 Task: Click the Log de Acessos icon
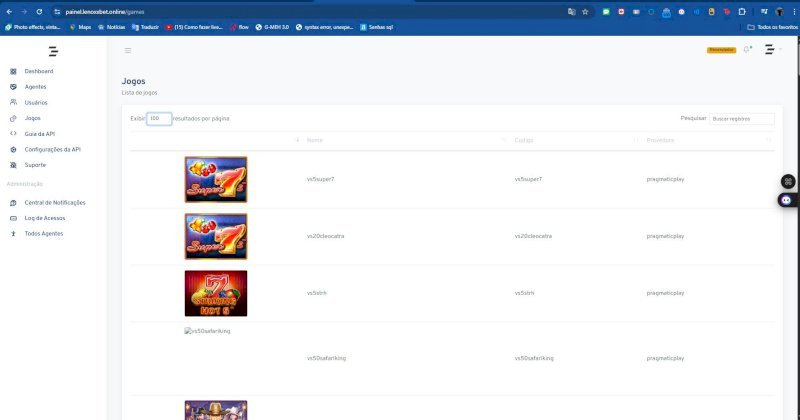[x=13, y=217]
